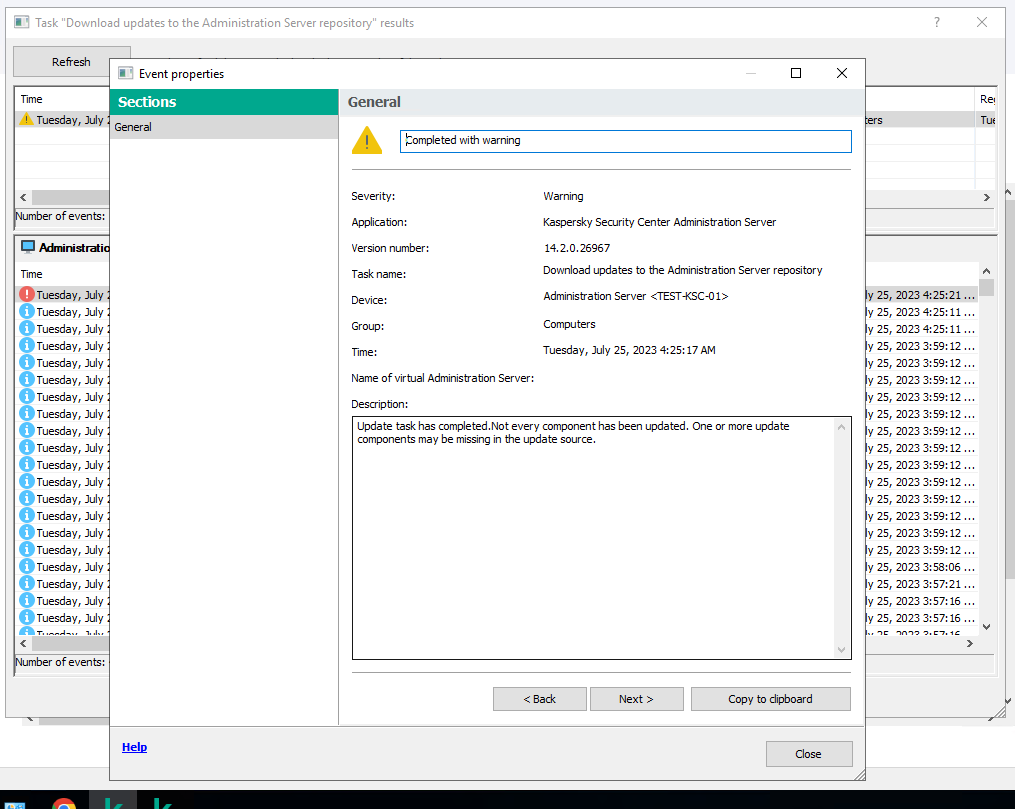This screenshot has height=809, width=1015.
Task: Maximize the Event properties dialog
Action: [796, 73]
